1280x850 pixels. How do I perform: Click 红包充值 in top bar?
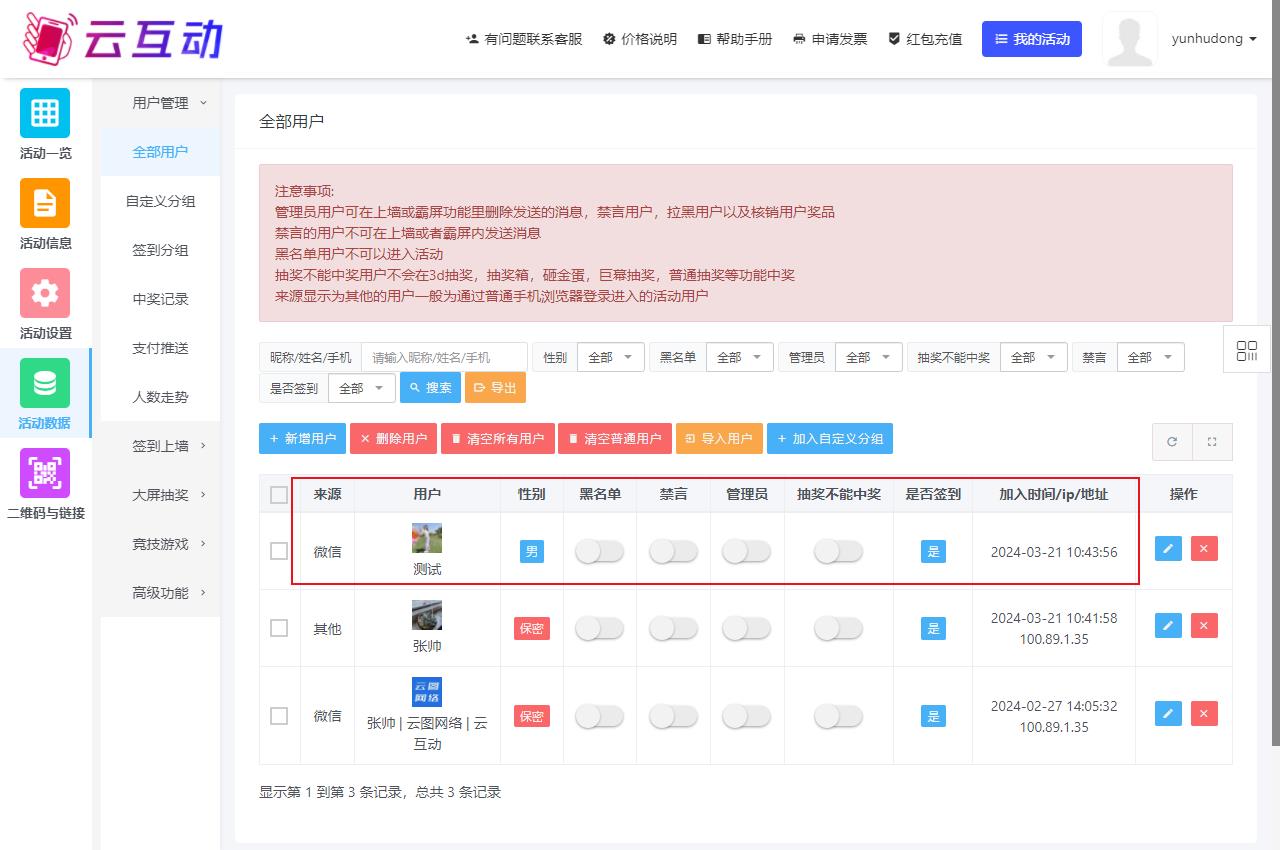point(925,39)
